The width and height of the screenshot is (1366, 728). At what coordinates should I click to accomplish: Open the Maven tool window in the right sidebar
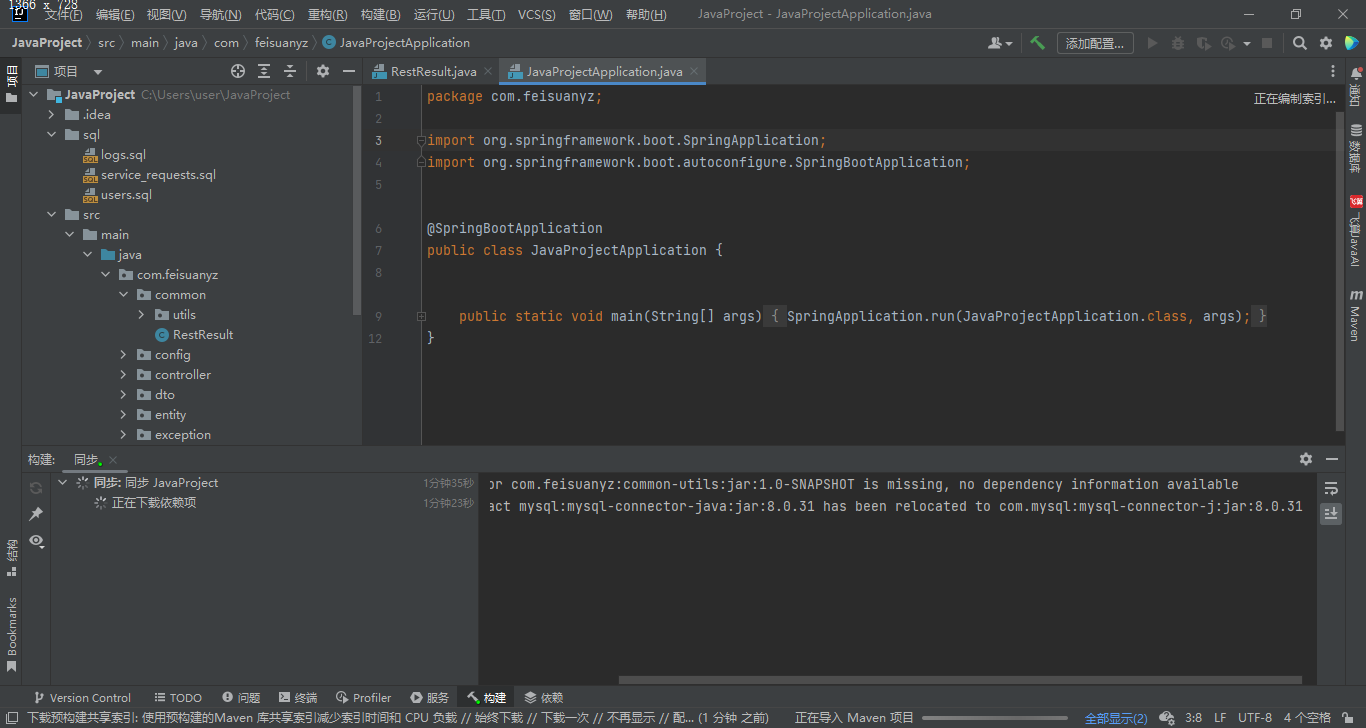tap(1356, 316)
